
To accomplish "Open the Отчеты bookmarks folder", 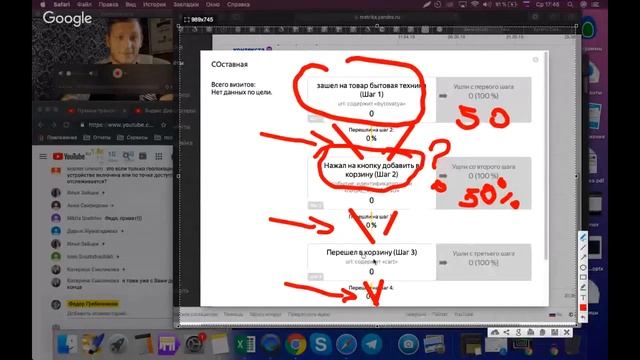I will (98, 138).
